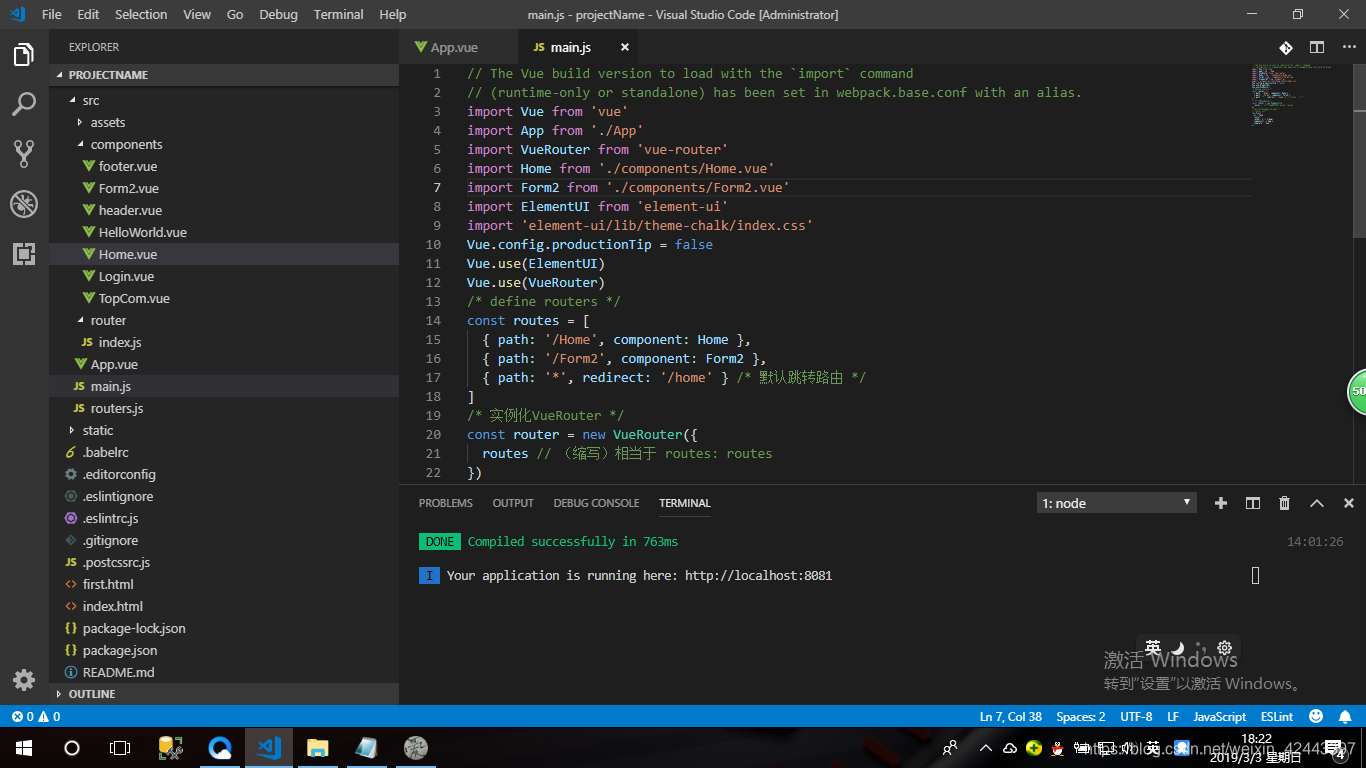Screen dimensions: 1366x768
Task: Click the feedback smiley in status bar
Action: pyautogui.click(x=1316, y=716)
